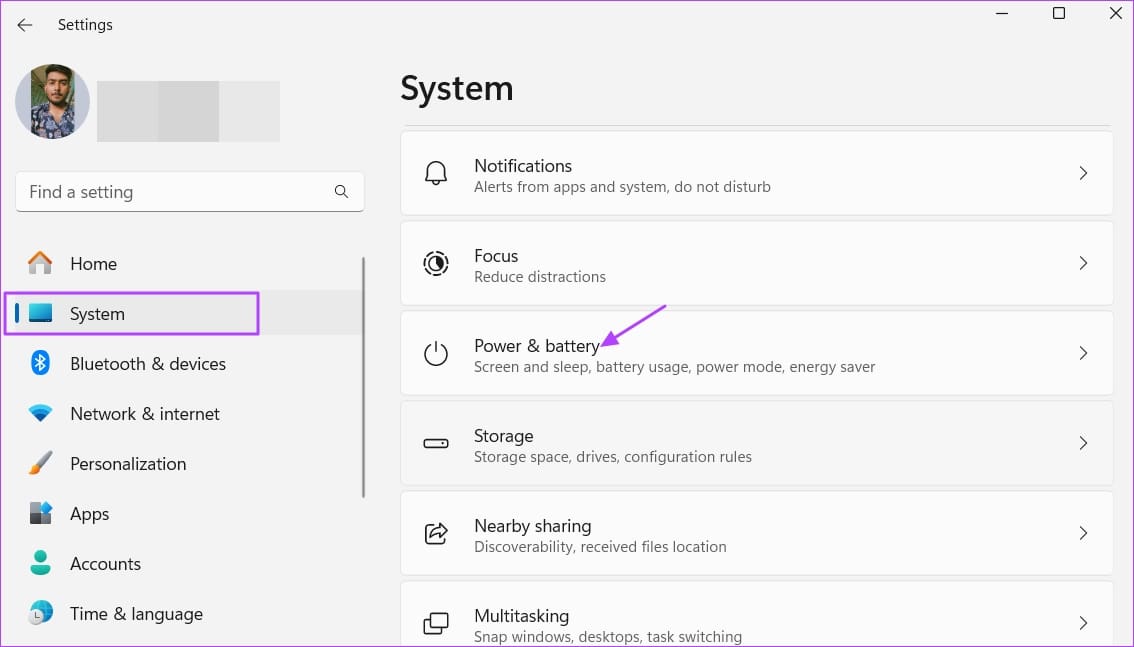Click the search magnifier icon
The width and height of the screenshot is (1134, 647).
[x=341, y=191]
